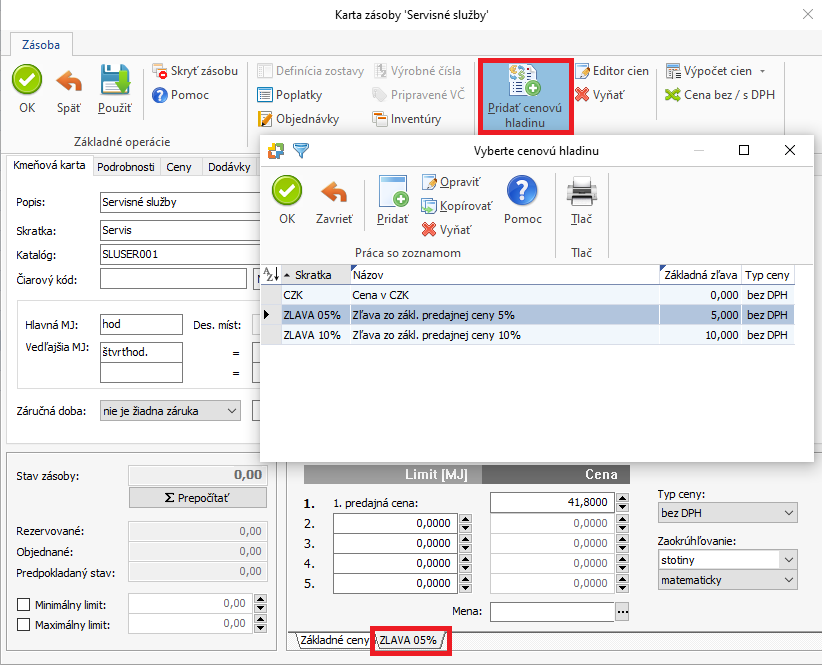Click Hlavná MJ field with hod

(141, 324)
